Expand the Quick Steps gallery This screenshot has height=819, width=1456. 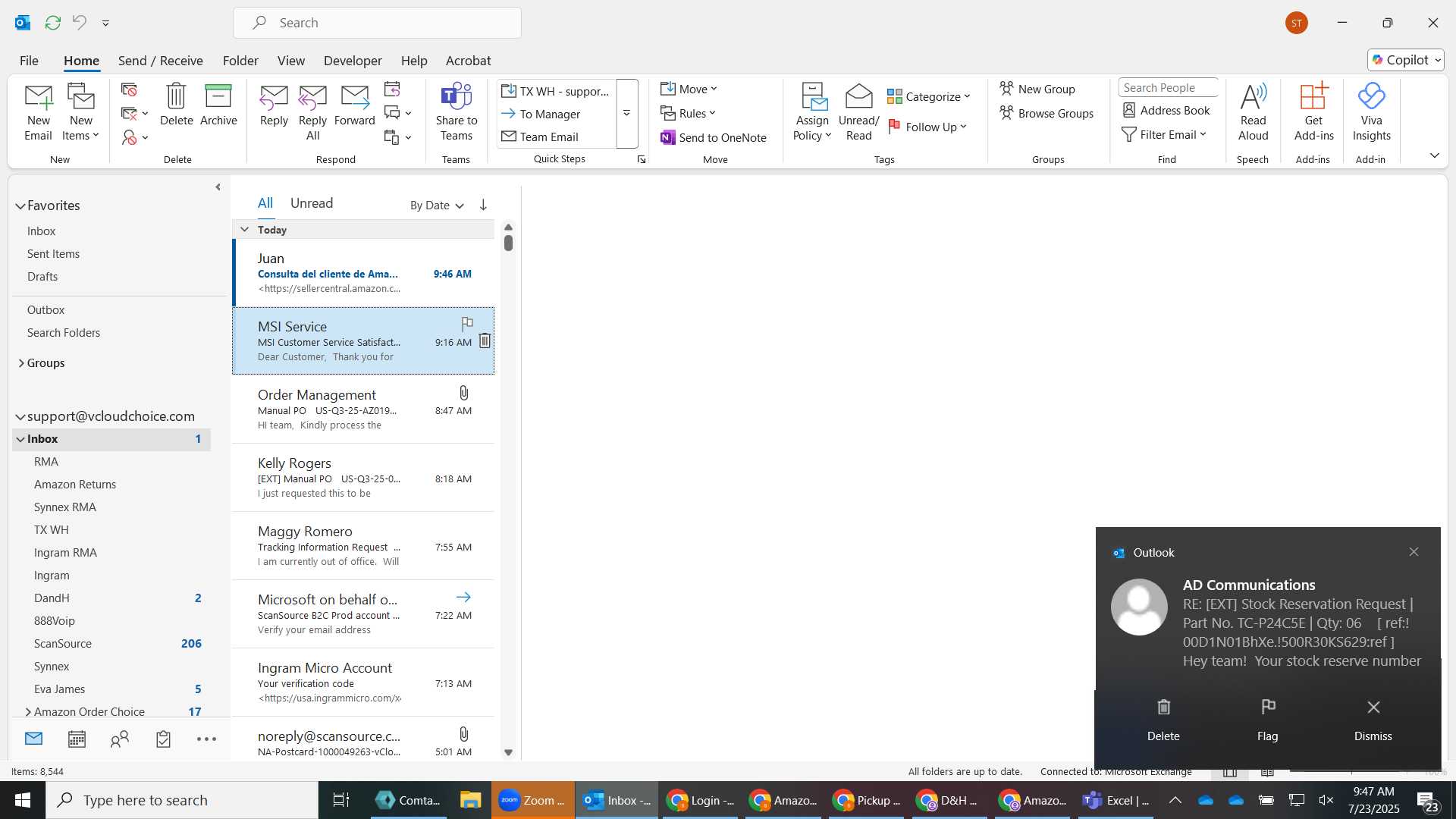click(x=626, y=114)
